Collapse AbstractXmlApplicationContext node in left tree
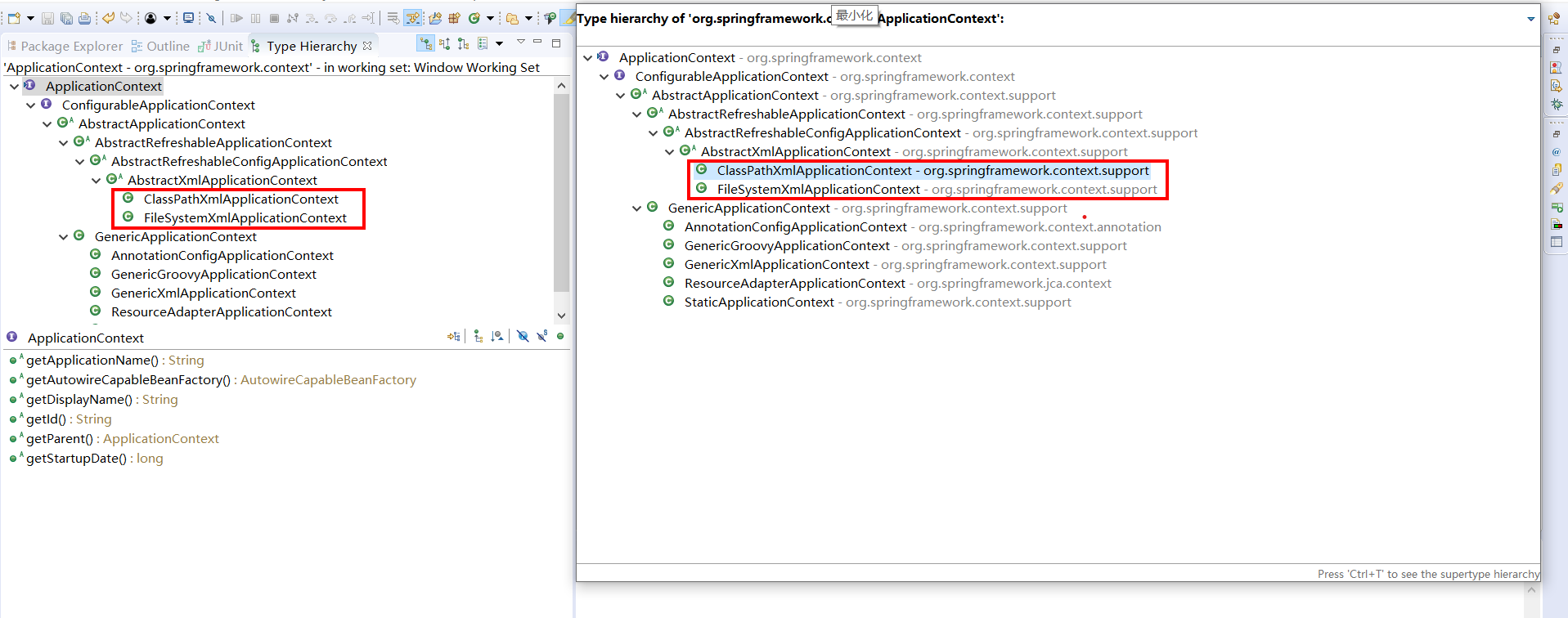 click(96, 180)
